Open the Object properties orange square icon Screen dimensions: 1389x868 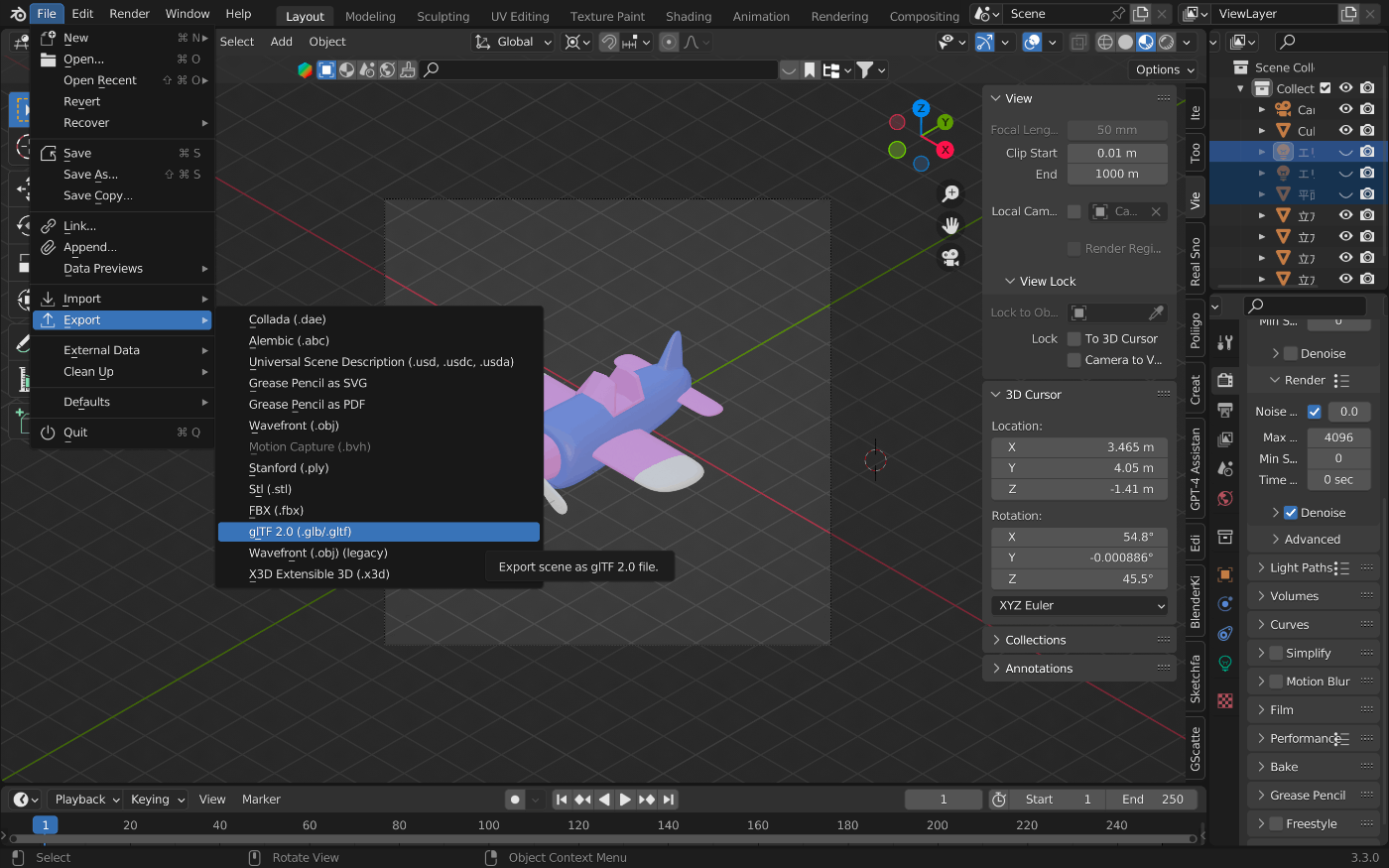coord(1225,574)
